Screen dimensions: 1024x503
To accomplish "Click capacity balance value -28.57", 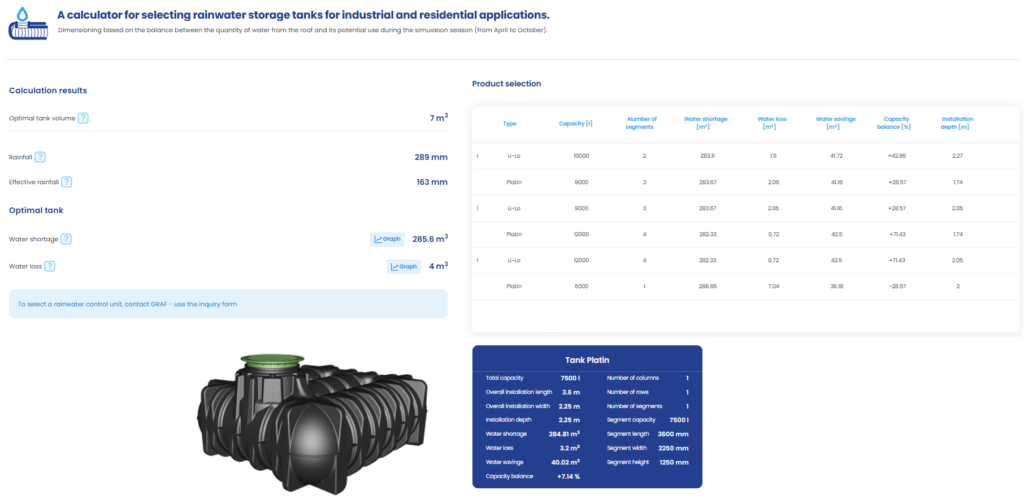I will pyautogui.click(x=897, y=287).
